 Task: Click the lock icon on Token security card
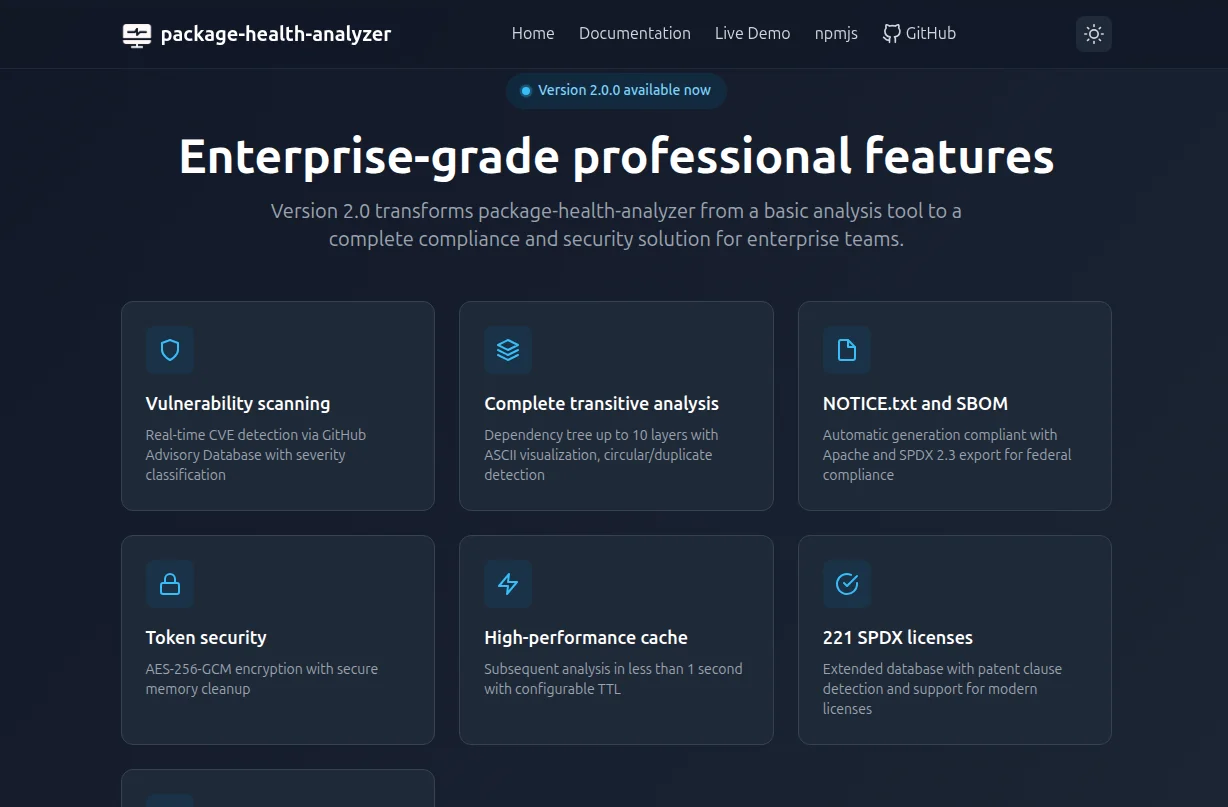(x=170, y=584)
